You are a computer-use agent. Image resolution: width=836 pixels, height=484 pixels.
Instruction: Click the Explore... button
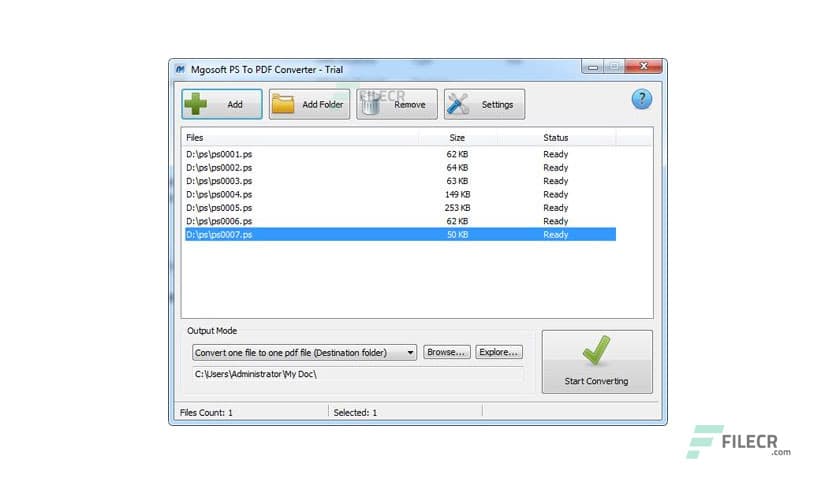pyautogui.click(x=499, y=352)
